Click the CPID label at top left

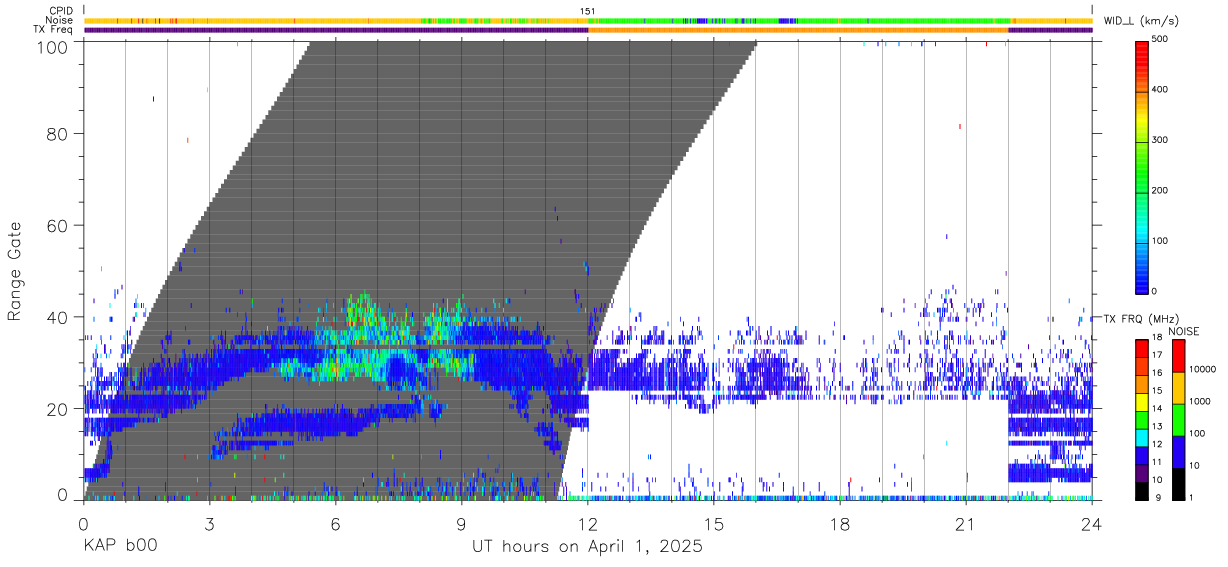(x=61, y=11)
